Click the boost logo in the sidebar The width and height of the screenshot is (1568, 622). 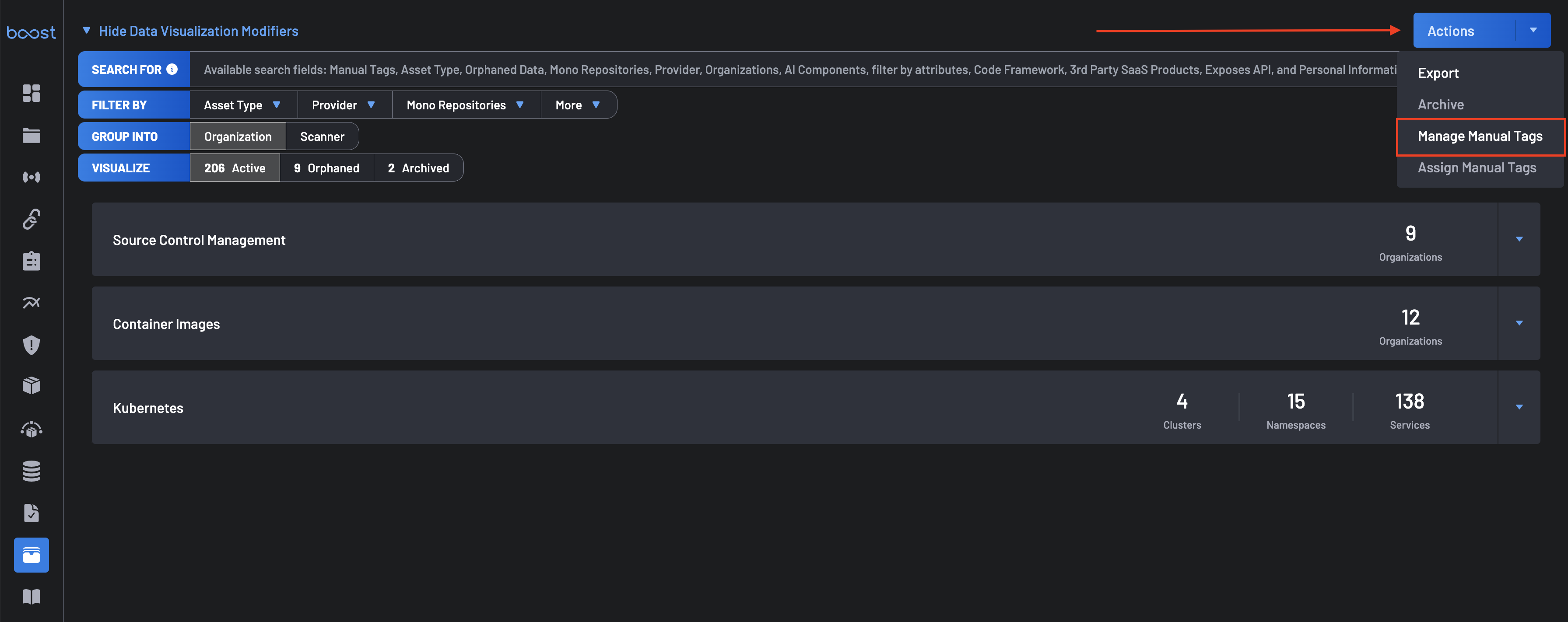(31, 32)
